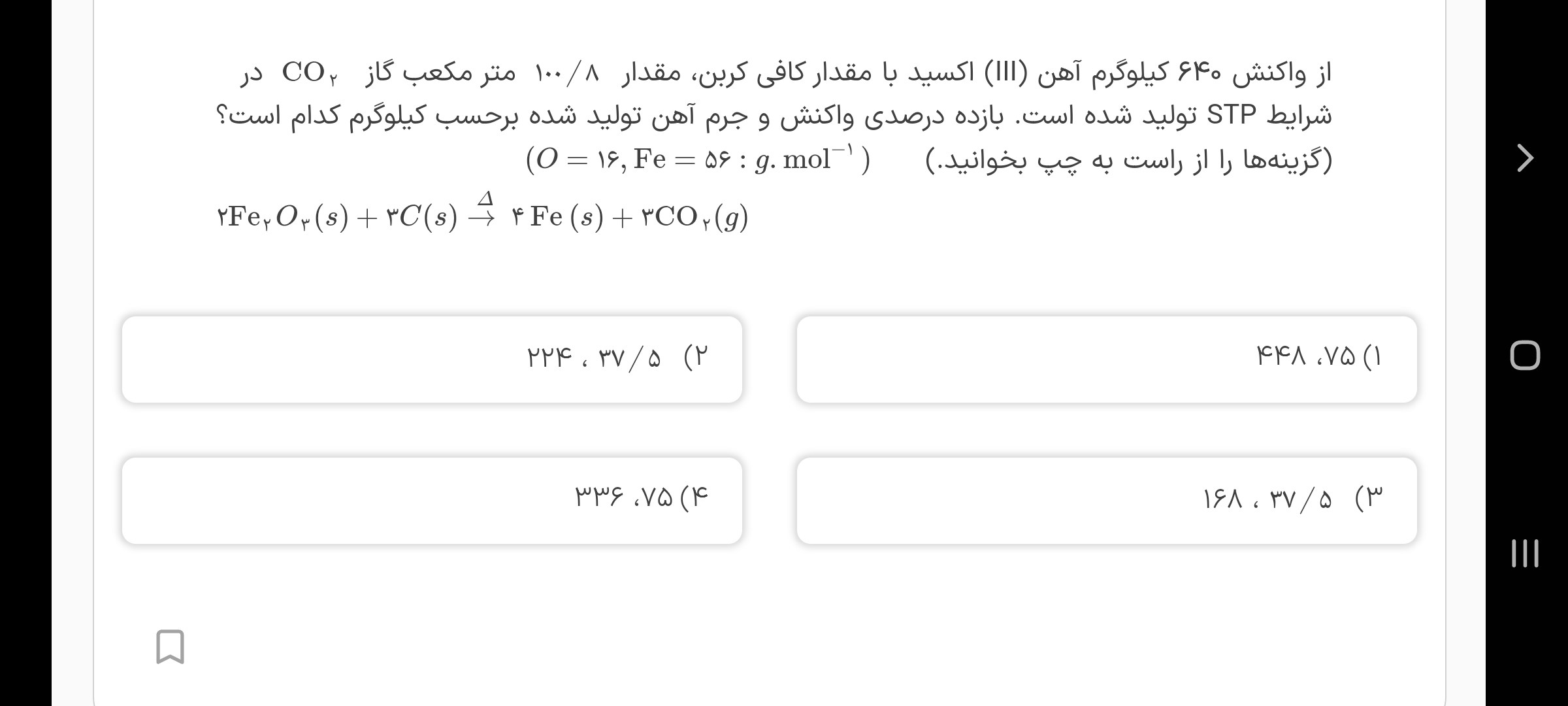This screenshot has width=1568, height=706.
Task: Click the 3CO₂(g) product in the equation
Action: (694, 217)
